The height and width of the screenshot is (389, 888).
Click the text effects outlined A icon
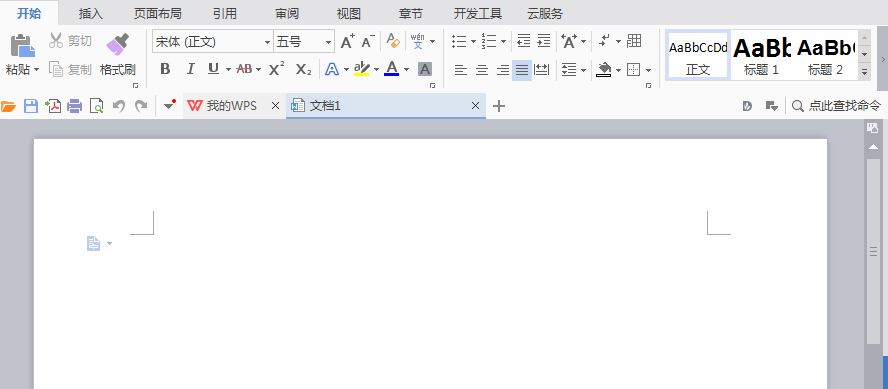[x=332, y=69]
